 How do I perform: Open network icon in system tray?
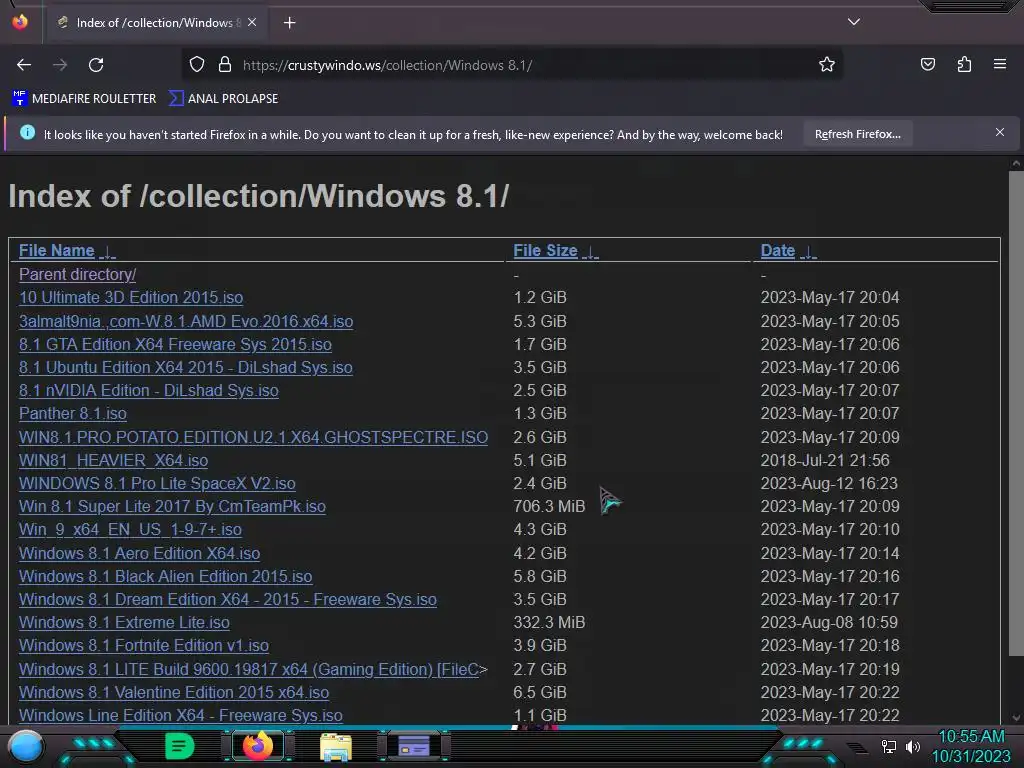point(888,746)
